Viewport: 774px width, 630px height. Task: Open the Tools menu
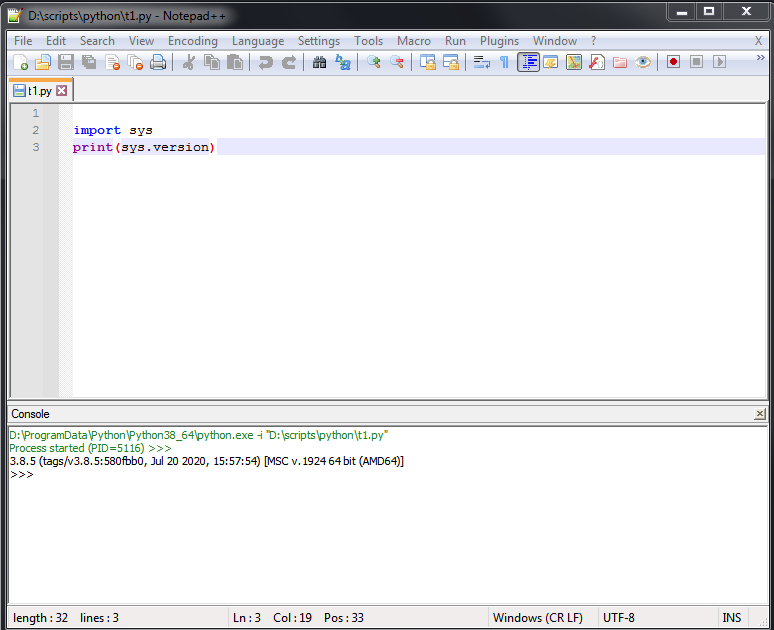point(368,41)
